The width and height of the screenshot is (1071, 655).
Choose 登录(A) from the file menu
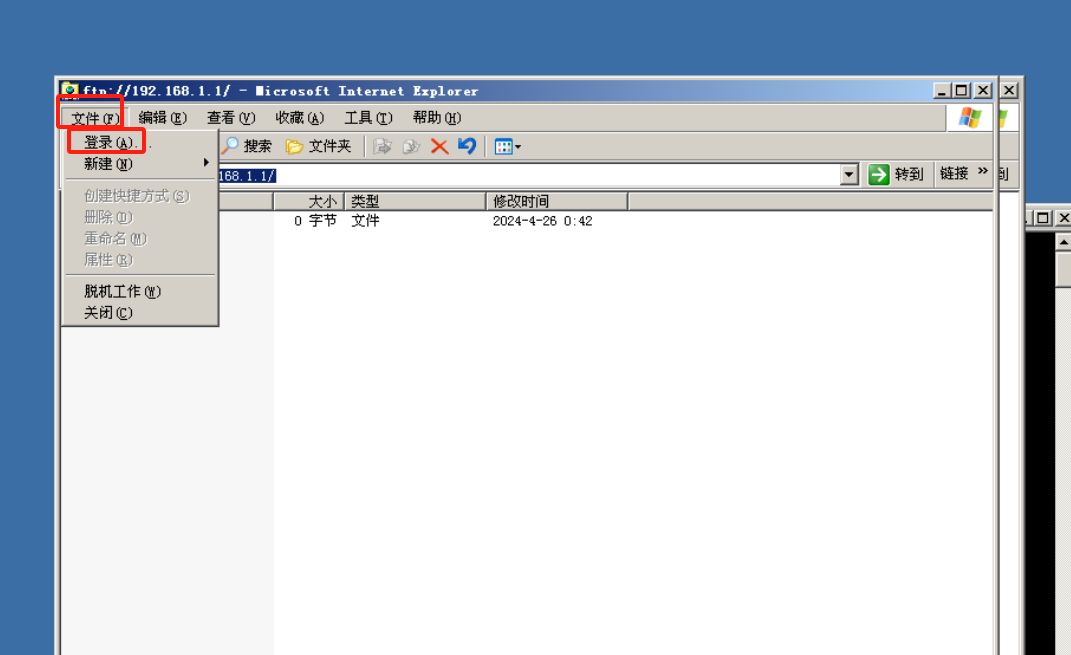[140, 143]
